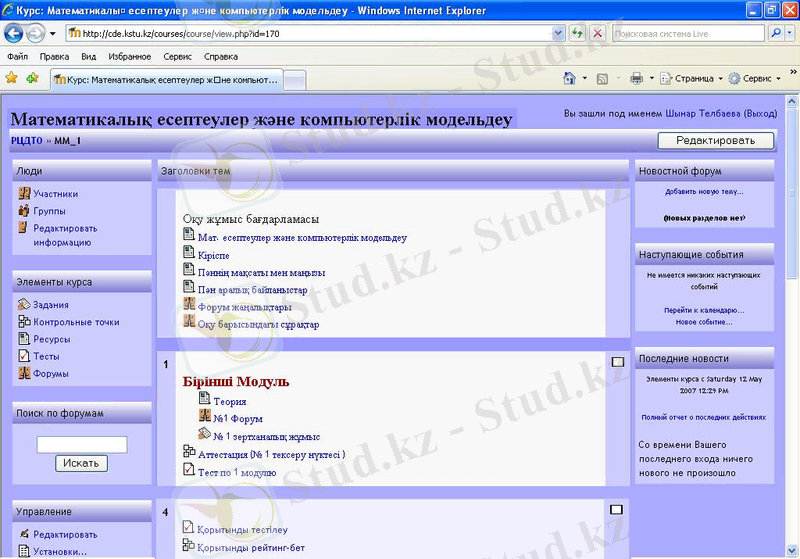Click the №1 Форум forum icon
The height and width of the screenshot is (559, 800).
coord(205,415)
